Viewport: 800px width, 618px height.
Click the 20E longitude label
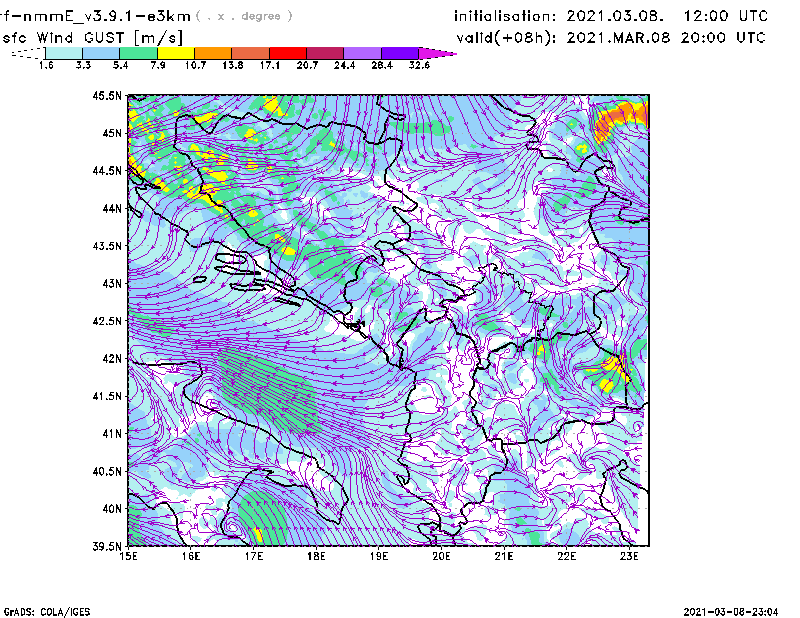point(441,556)
